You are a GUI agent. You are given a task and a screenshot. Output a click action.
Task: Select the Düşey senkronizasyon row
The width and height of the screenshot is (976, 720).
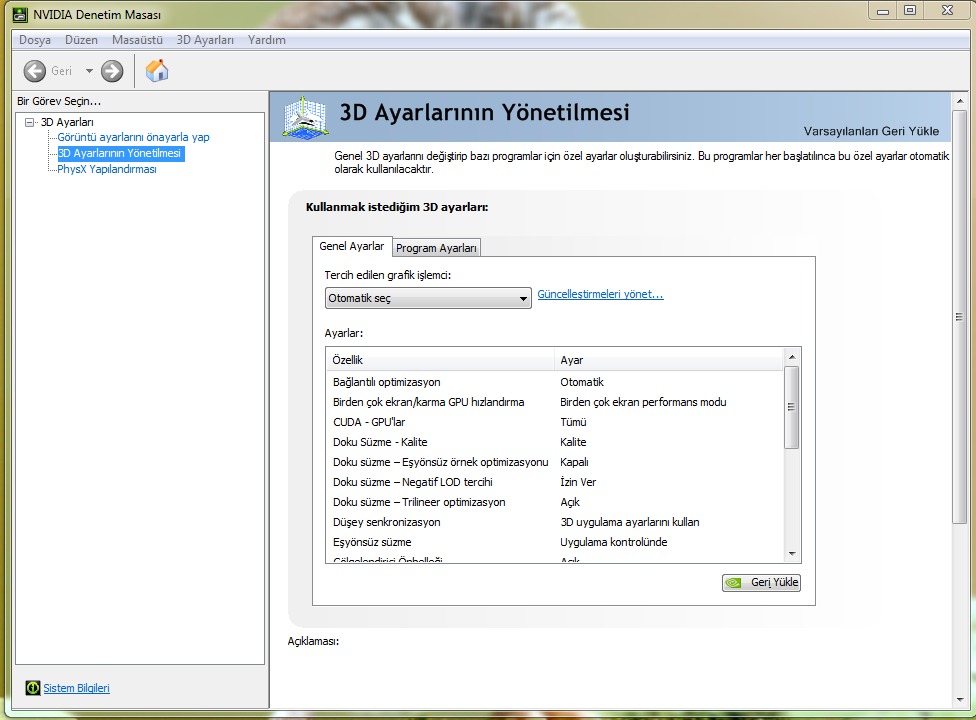(x=555, y=521)
